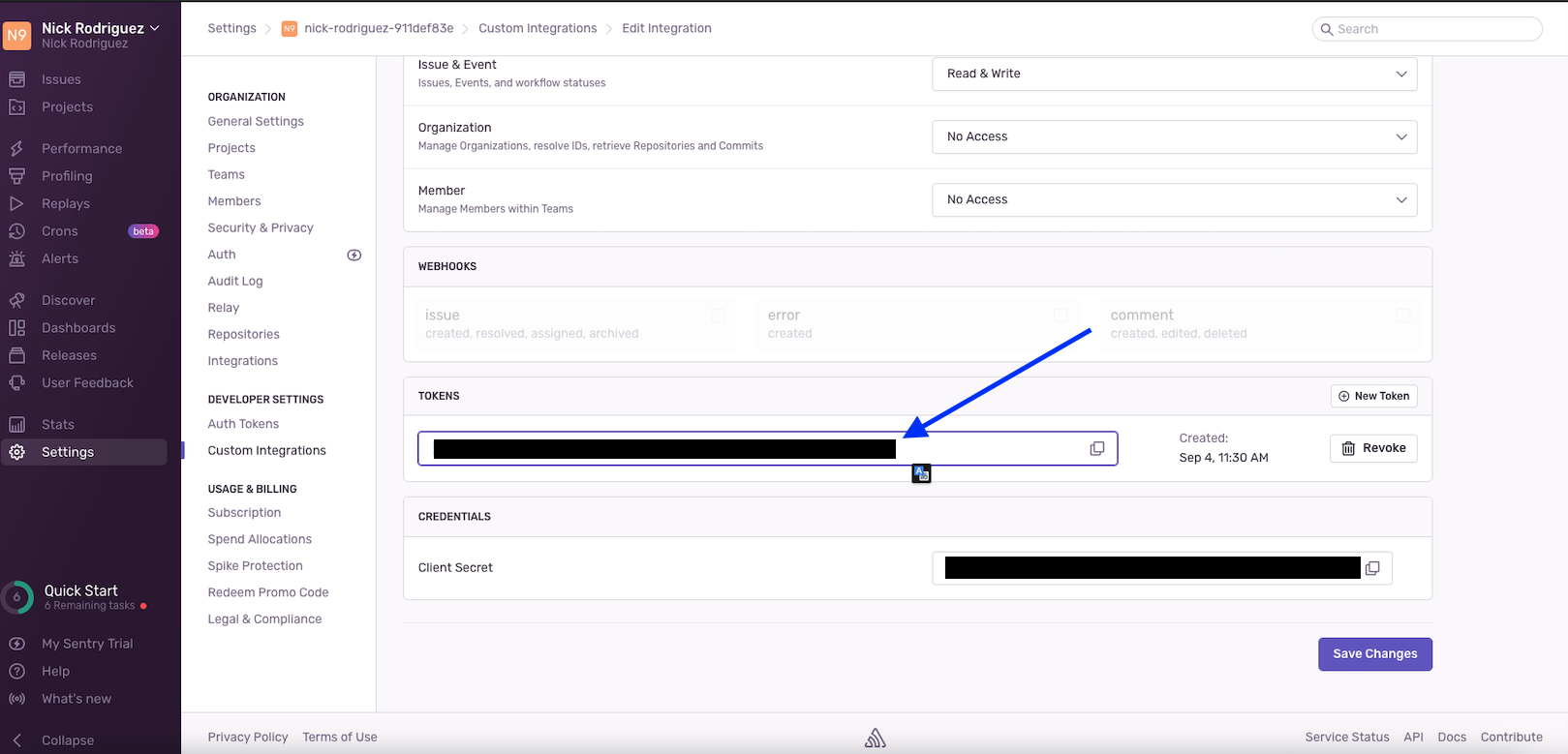Click the translate extension icon below token
Viewport: 1568px width, 754px height.
coord(922,473)
